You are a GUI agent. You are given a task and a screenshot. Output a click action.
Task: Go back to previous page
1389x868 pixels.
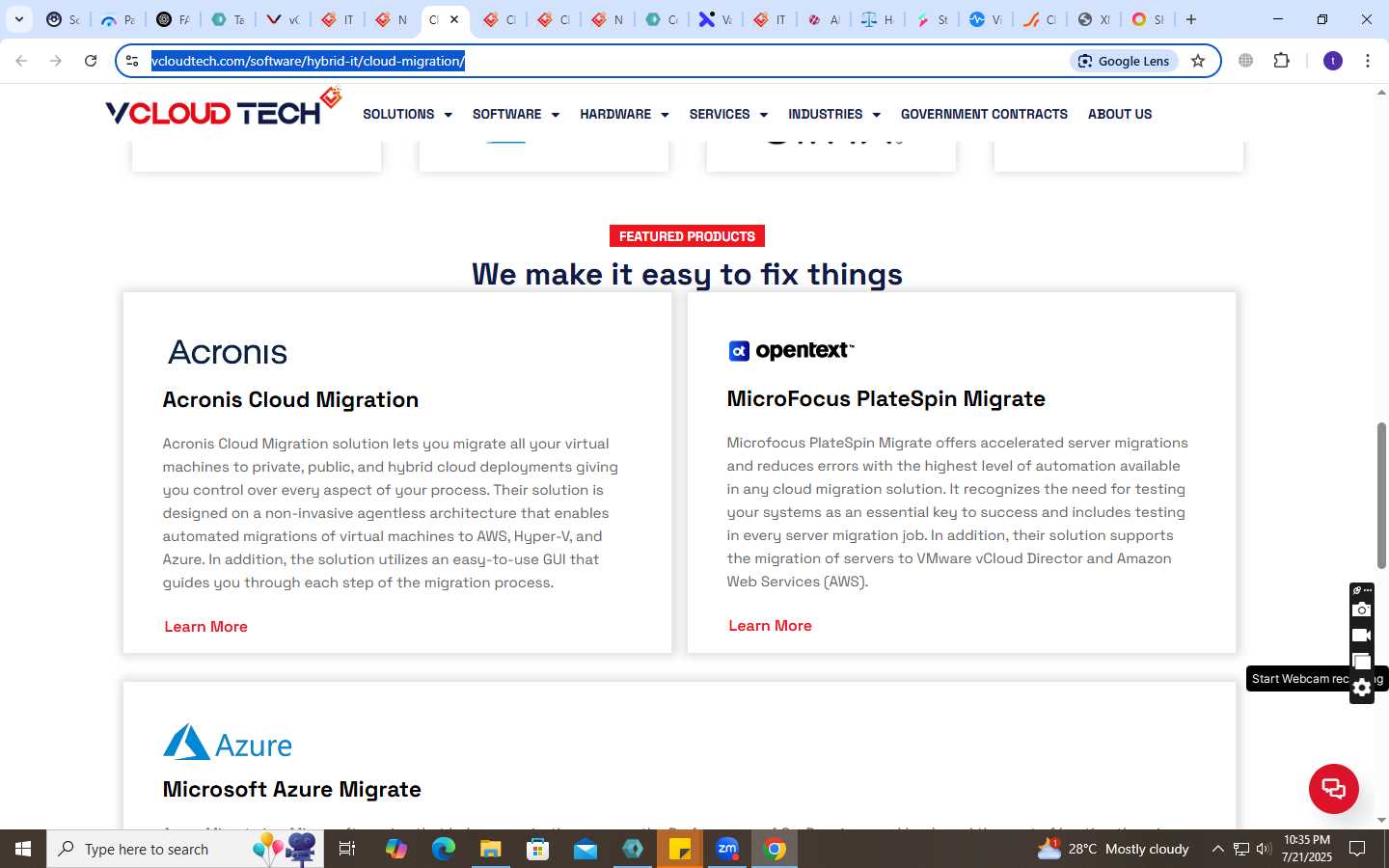point(21,61)
